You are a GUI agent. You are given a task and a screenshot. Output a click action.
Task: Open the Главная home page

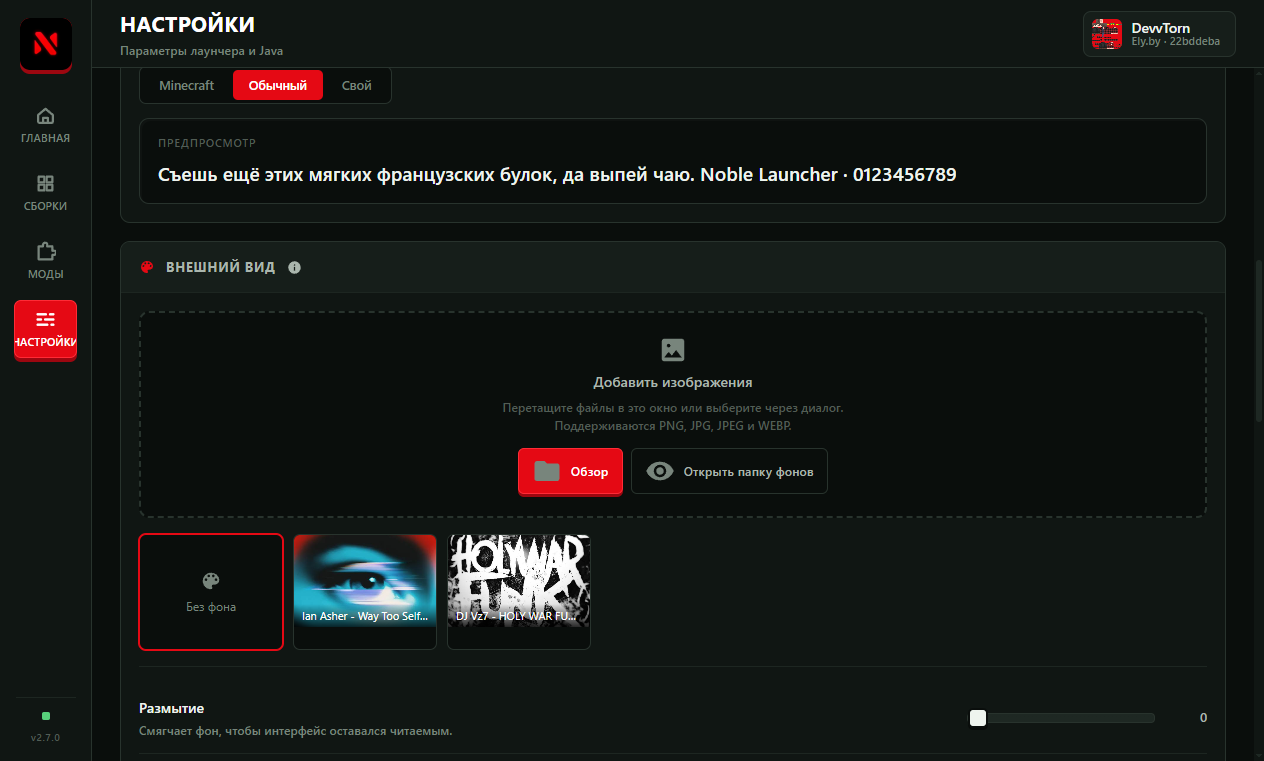click(45, 125)
